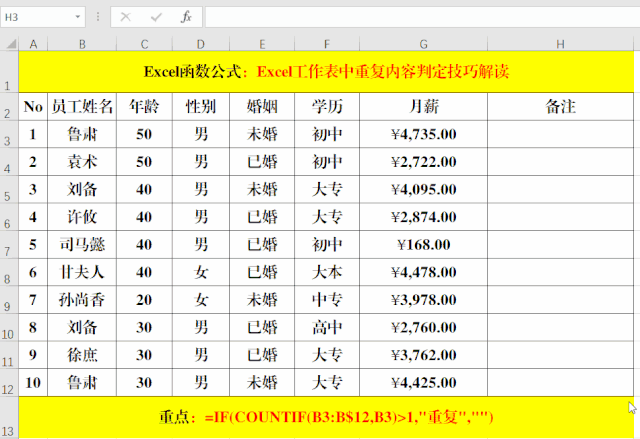The image size is (640, 439).
Task: Select row 3 header
Action: (9, 134)
